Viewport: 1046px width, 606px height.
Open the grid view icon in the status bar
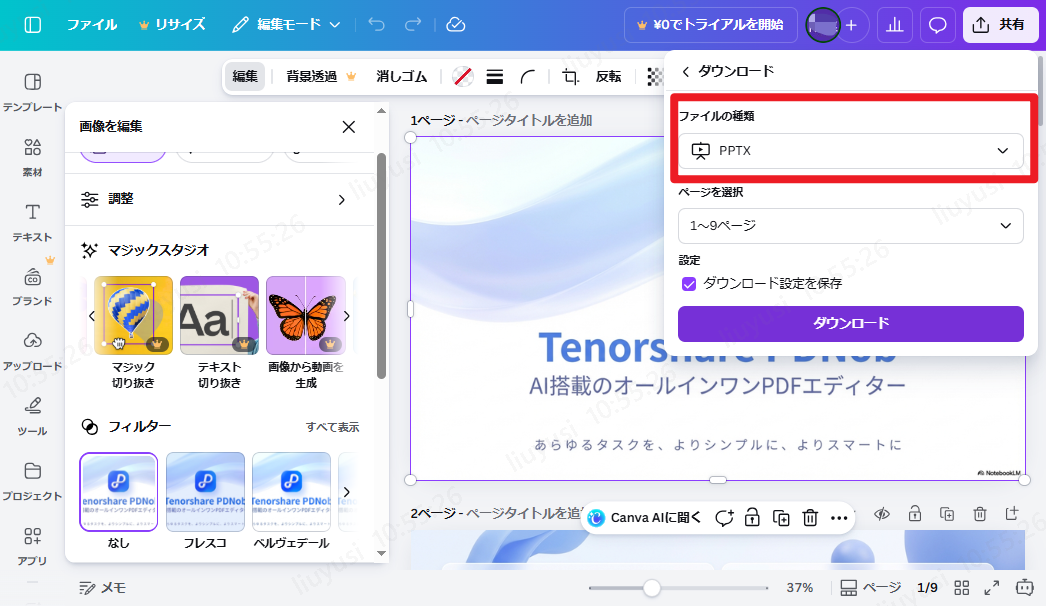961,588
